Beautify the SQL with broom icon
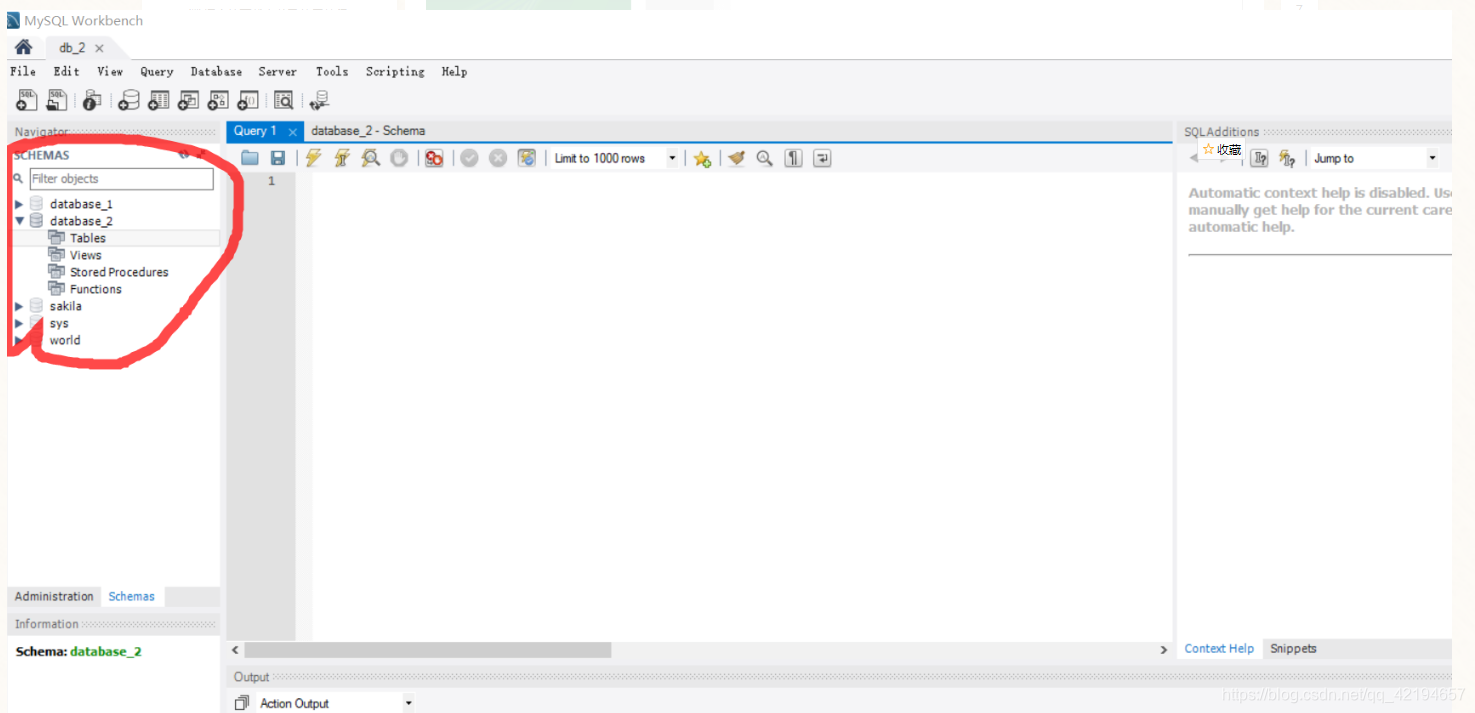Image resolution: width=1475 pixels, height=713 pixels. point(737,158)
